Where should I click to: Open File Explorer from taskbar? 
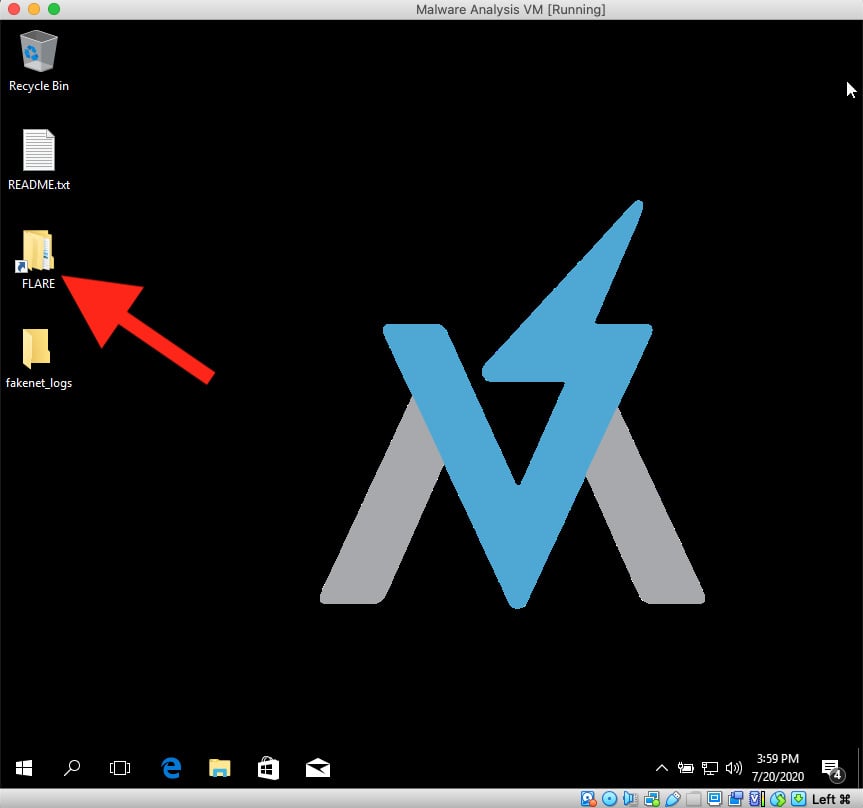coord(219,768)
